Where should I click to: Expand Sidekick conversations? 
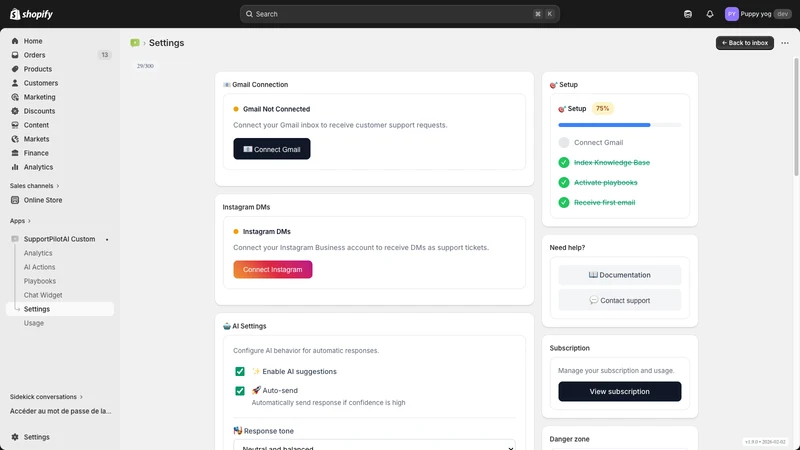click(x=46, y=397)
